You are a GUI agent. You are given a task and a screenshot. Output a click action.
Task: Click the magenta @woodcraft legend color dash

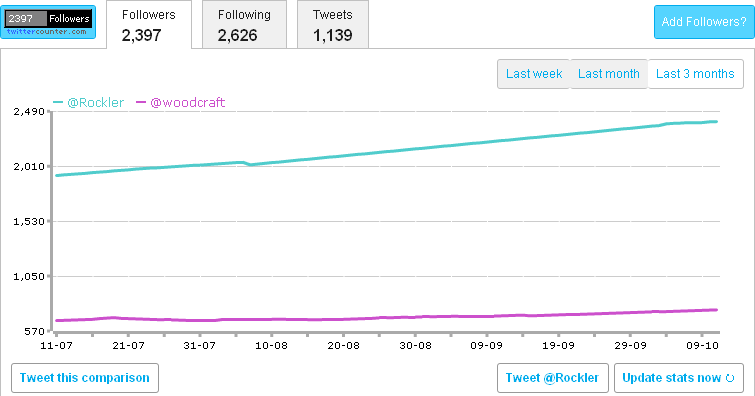point(141,102)
